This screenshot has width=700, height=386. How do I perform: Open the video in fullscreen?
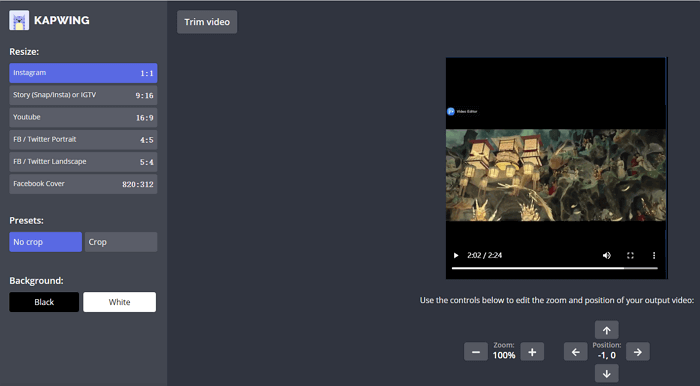(630, 255)
